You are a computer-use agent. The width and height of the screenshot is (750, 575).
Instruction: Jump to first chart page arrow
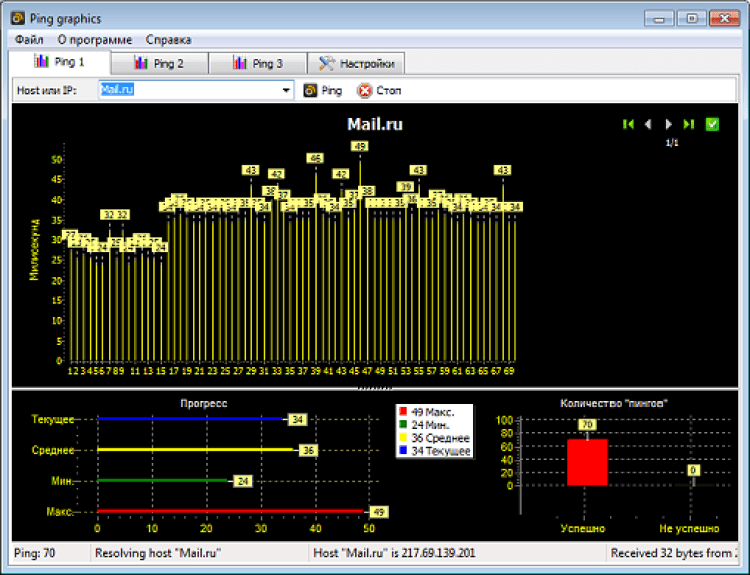[628, 124]
